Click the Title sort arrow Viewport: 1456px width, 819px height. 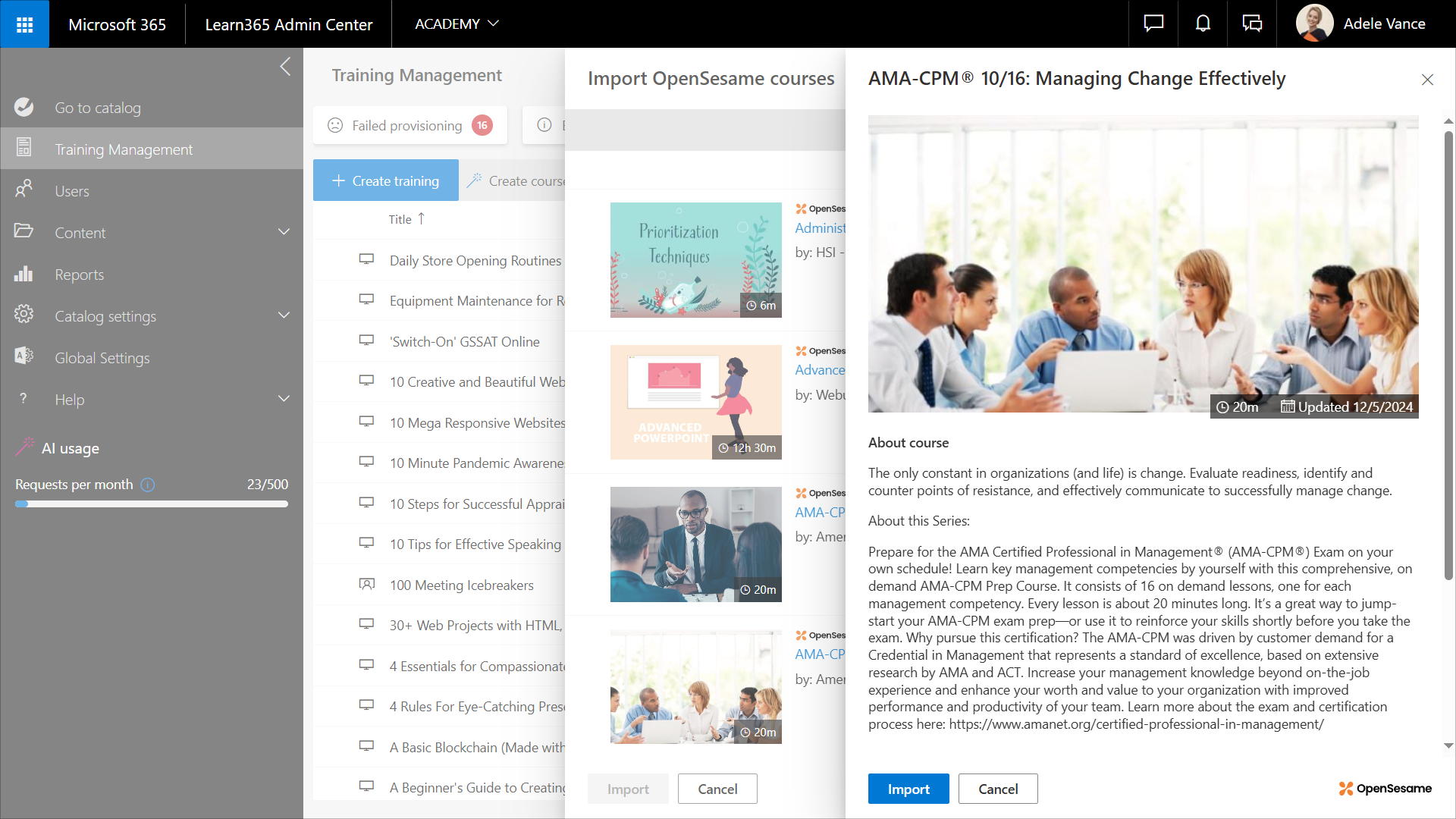(422, 218)
